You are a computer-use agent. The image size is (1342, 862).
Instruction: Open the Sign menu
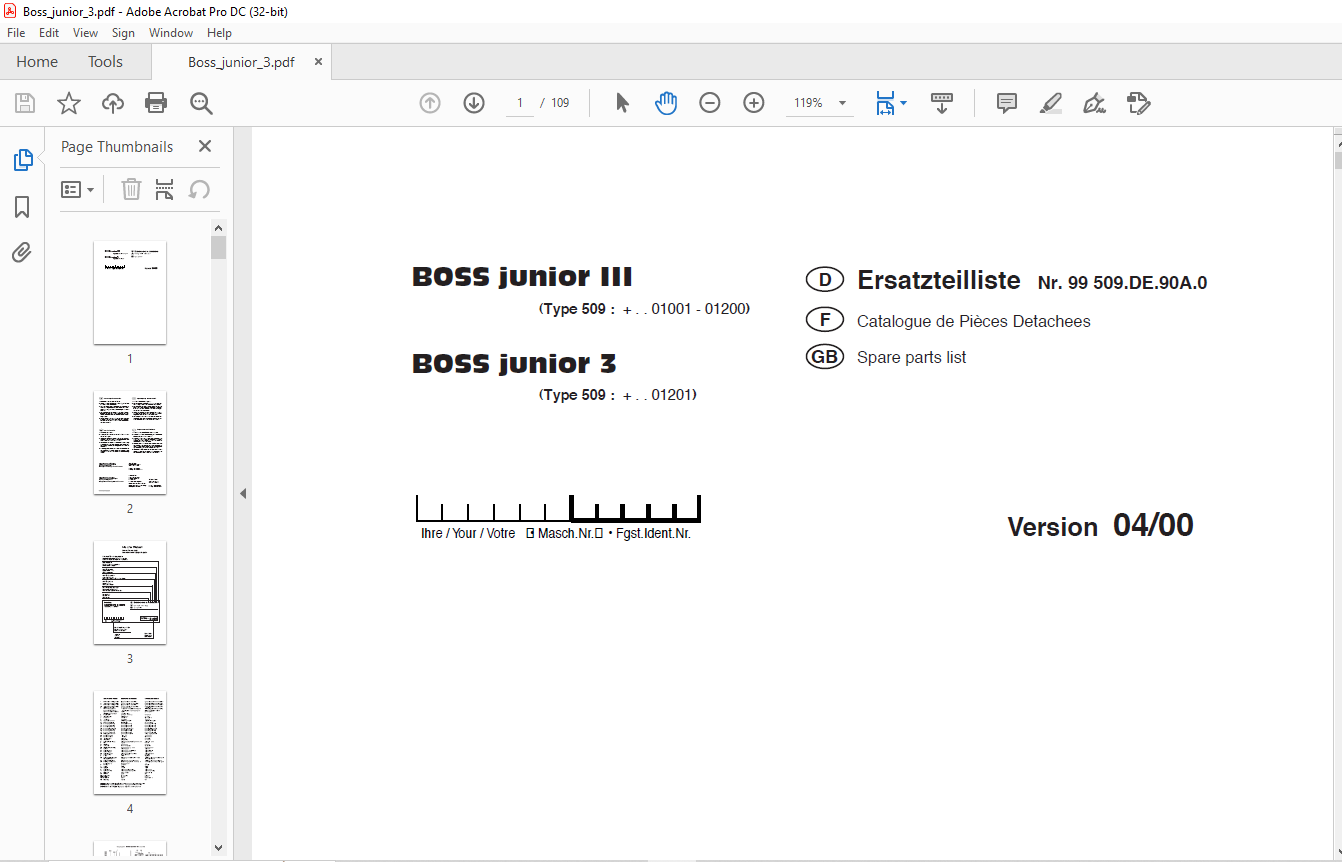pos(123,33)
